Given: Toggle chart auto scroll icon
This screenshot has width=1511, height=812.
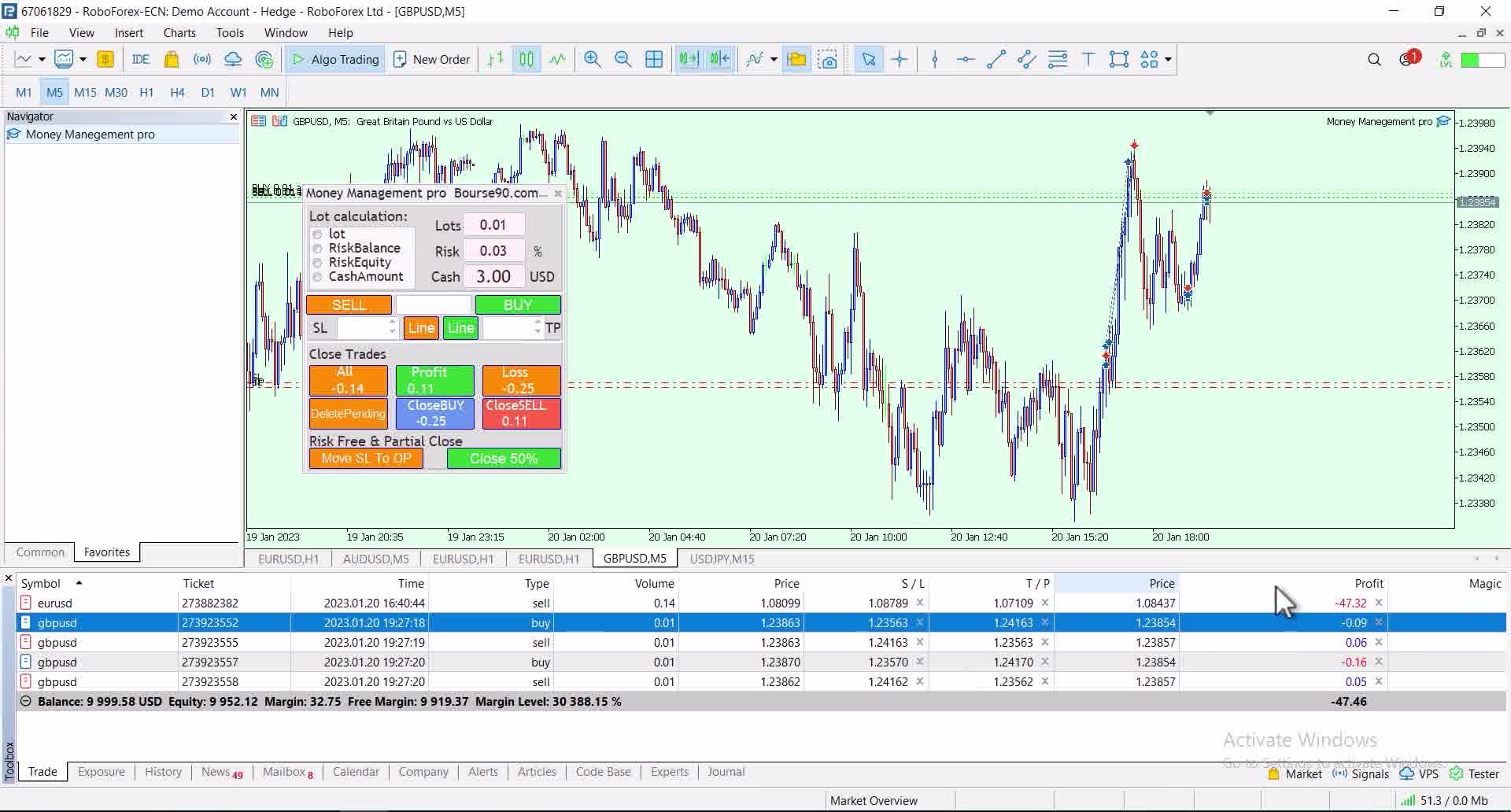Looking at the screenshot, I should [689, 59].
